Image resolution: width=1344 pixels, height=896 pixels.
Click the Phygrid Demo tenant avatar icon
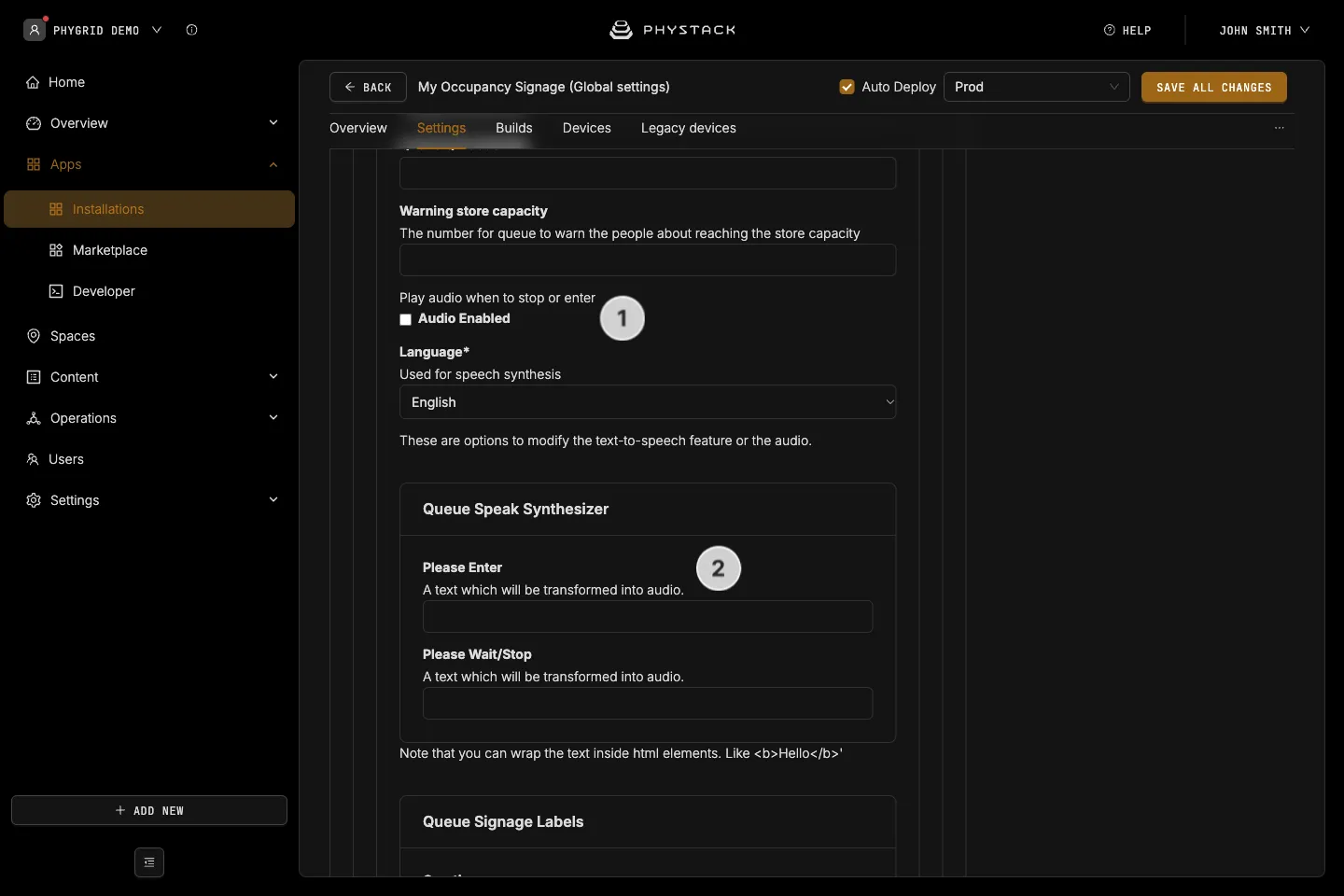coord(35,30)
